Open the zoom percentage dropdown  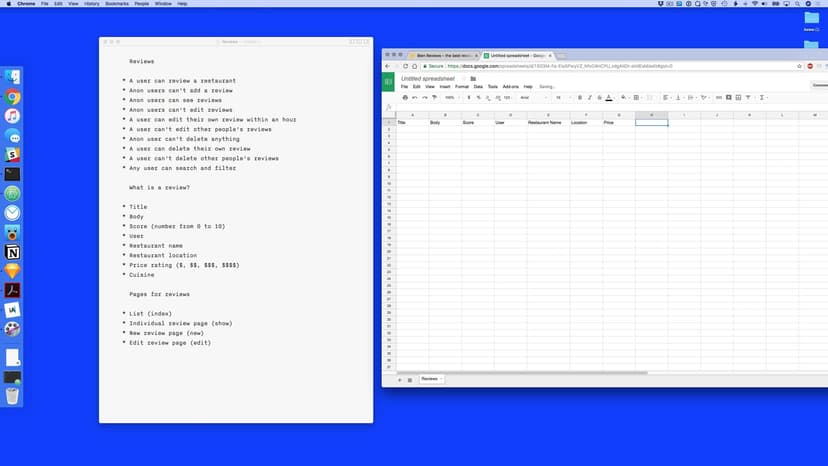(452, 98)
